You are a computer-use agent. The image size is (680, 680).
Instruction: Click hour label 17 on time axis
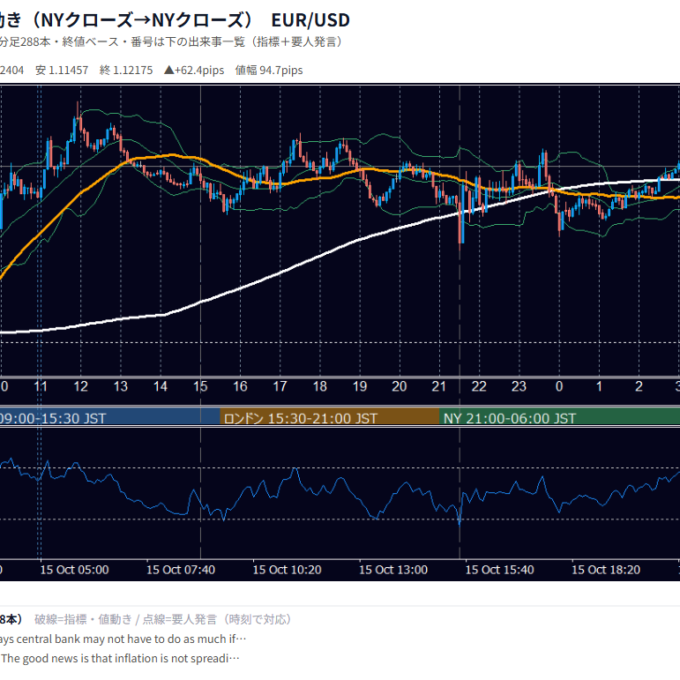coord(280,386)
